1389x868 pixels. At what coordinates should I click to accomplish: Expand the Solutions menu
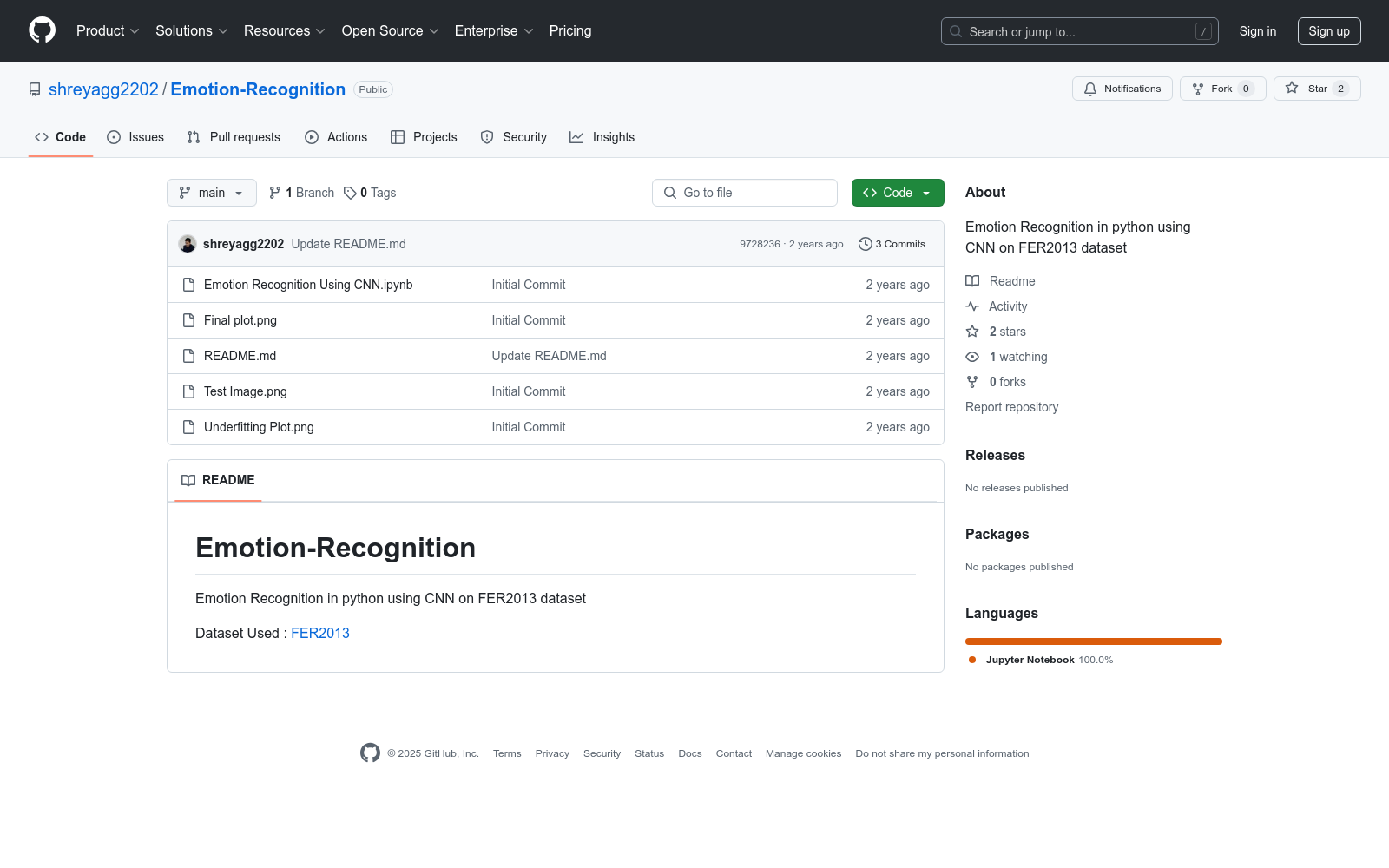[192, 30]
